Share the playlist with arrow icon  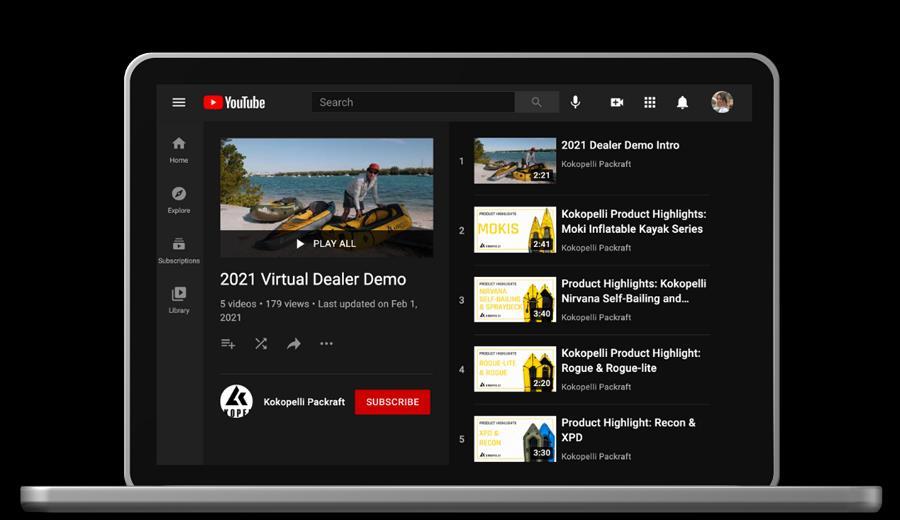click(294, 344)
